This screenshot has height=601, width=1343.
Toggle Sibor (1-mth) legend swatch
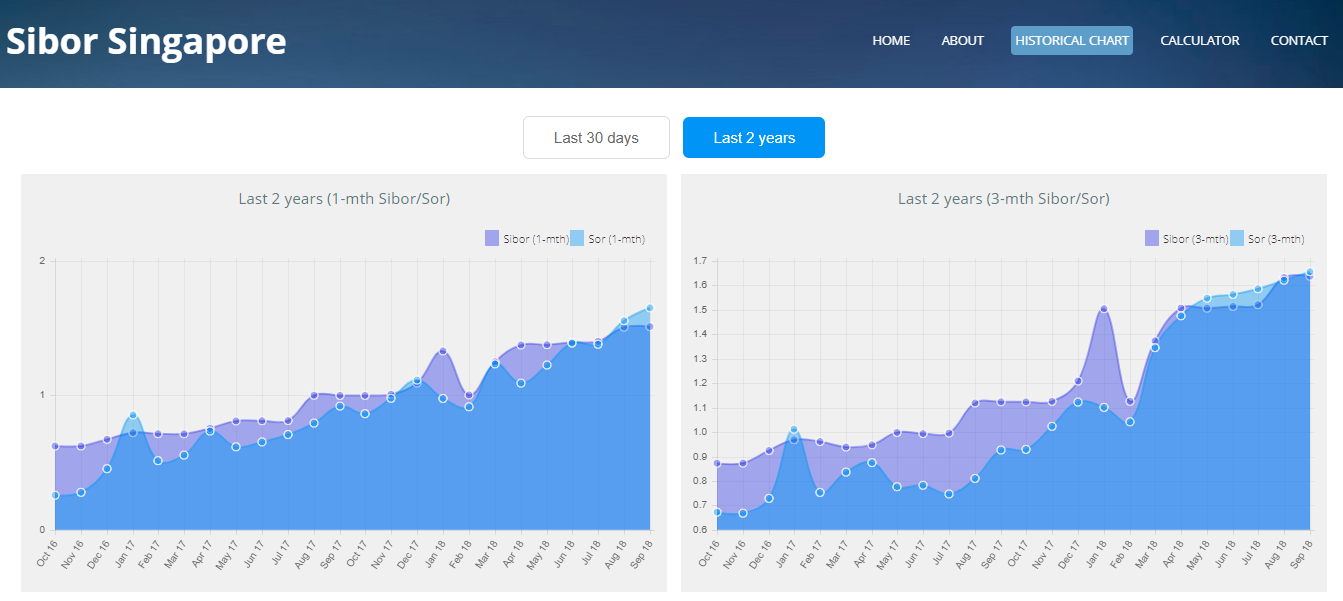(492, 239)
